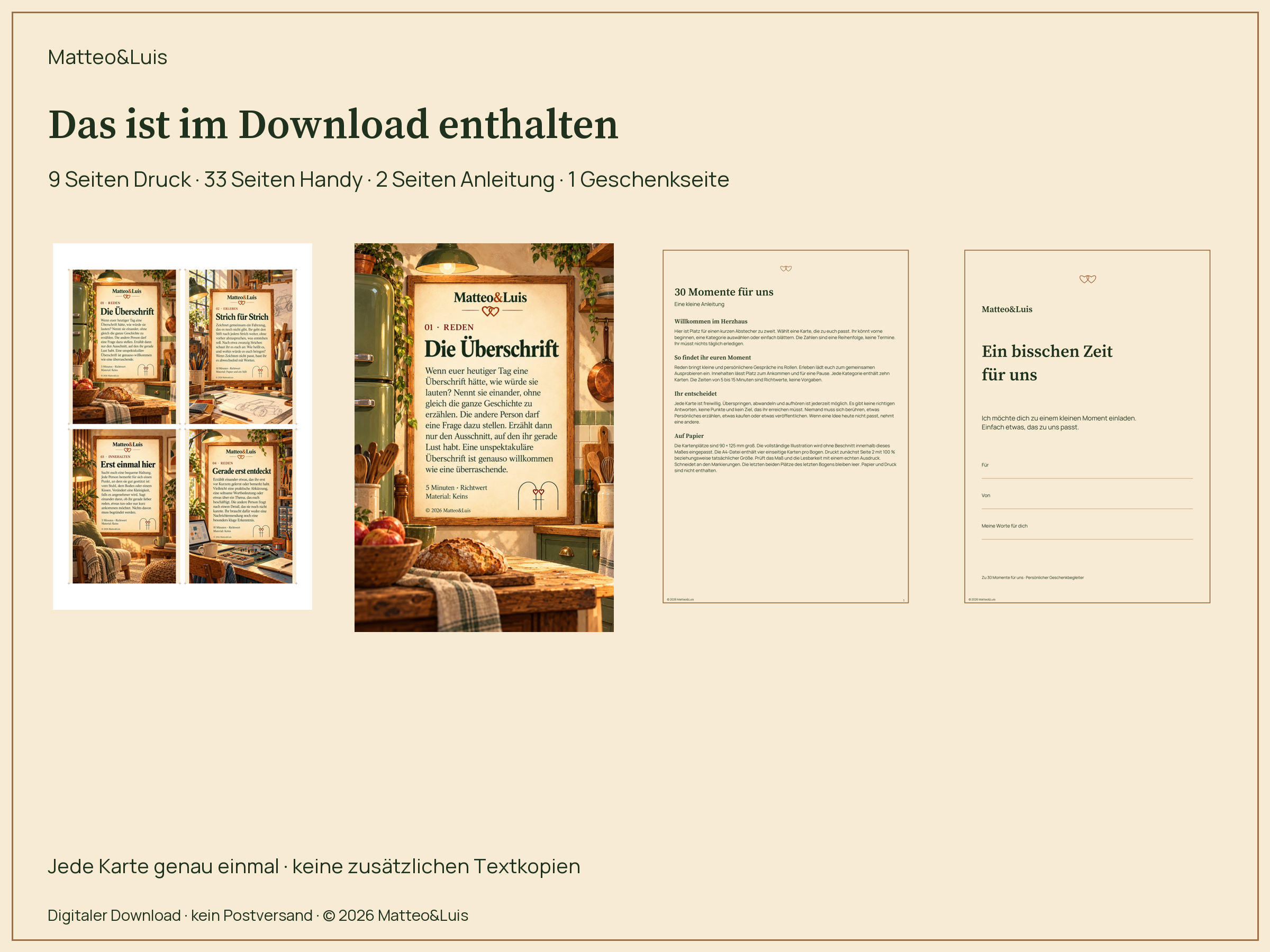Click '© 2026 Matteo&Luis' on the large card

(x=448, y=510)
